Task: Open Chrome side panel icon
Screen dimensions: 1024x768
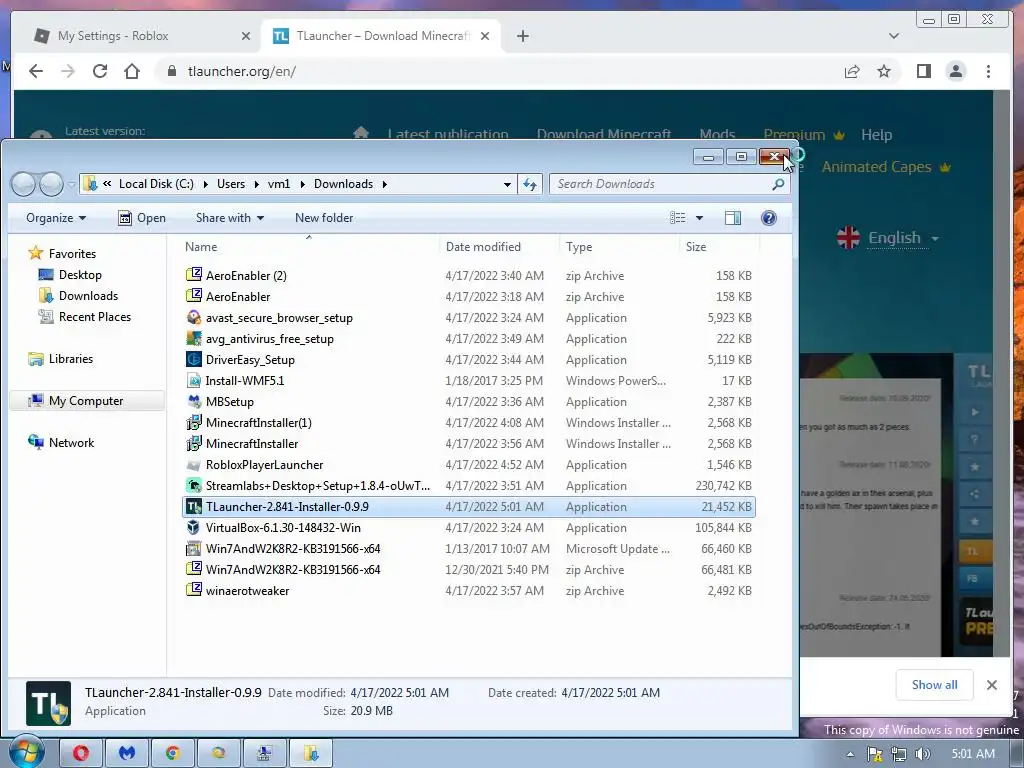Action: tap(923, 71)
